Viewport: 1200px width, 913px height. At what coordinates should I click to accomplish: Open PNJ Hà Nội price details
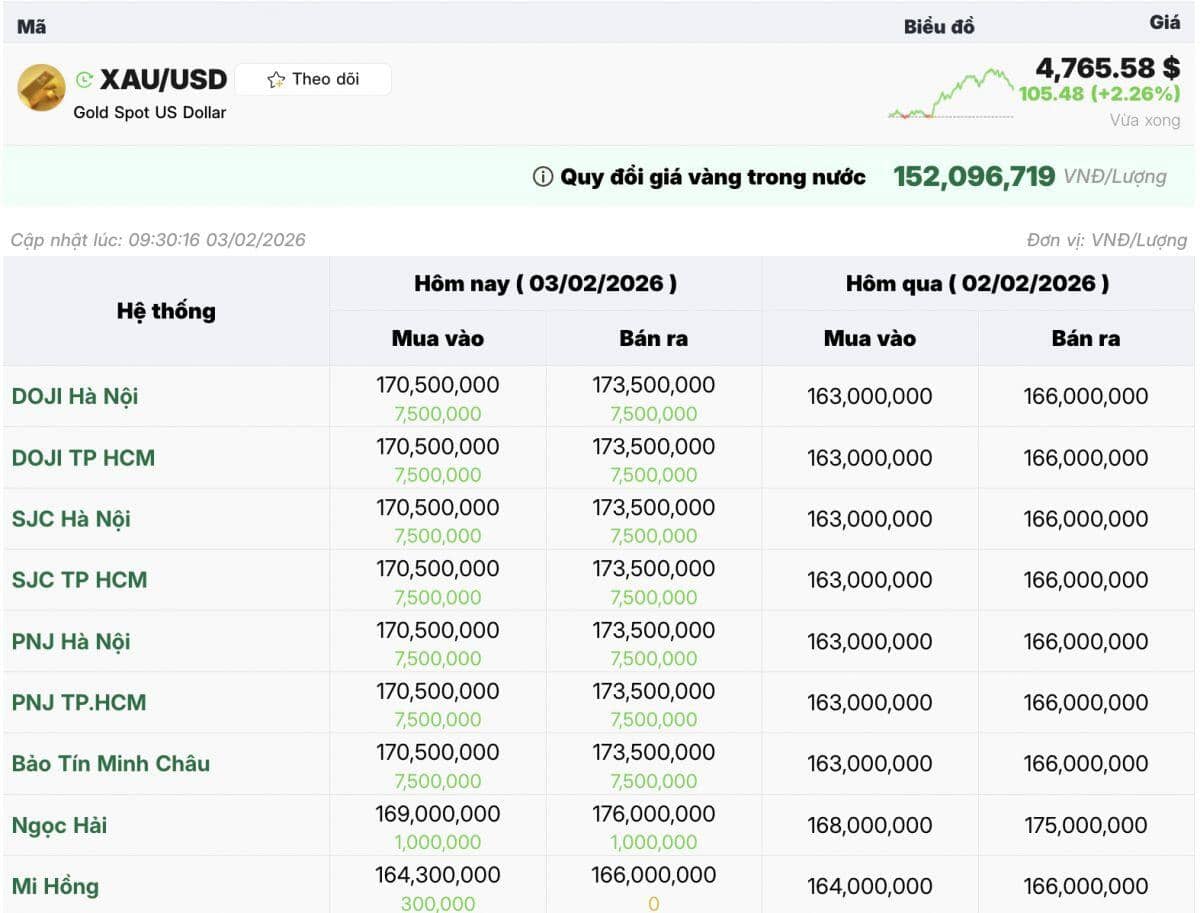click(71, 641)
